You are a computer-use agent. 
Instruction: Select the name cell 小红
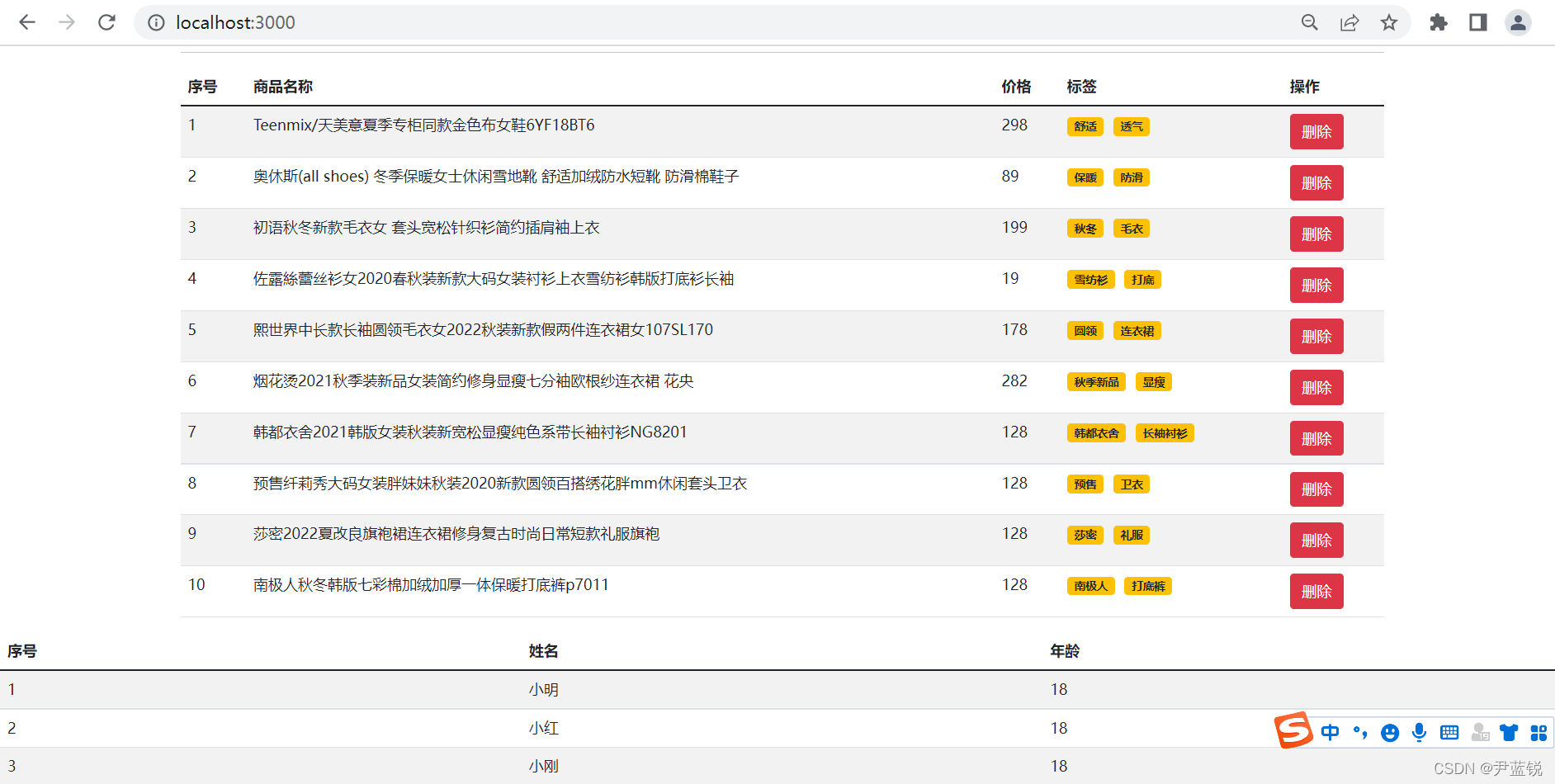click(x=544, y=728)
